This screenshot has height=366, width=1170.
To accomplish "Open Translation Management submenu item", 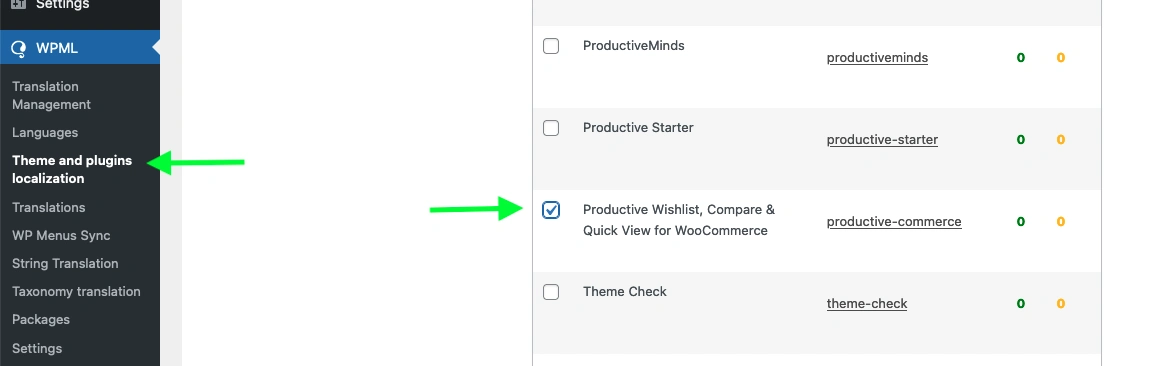I will tap(51, 95).
